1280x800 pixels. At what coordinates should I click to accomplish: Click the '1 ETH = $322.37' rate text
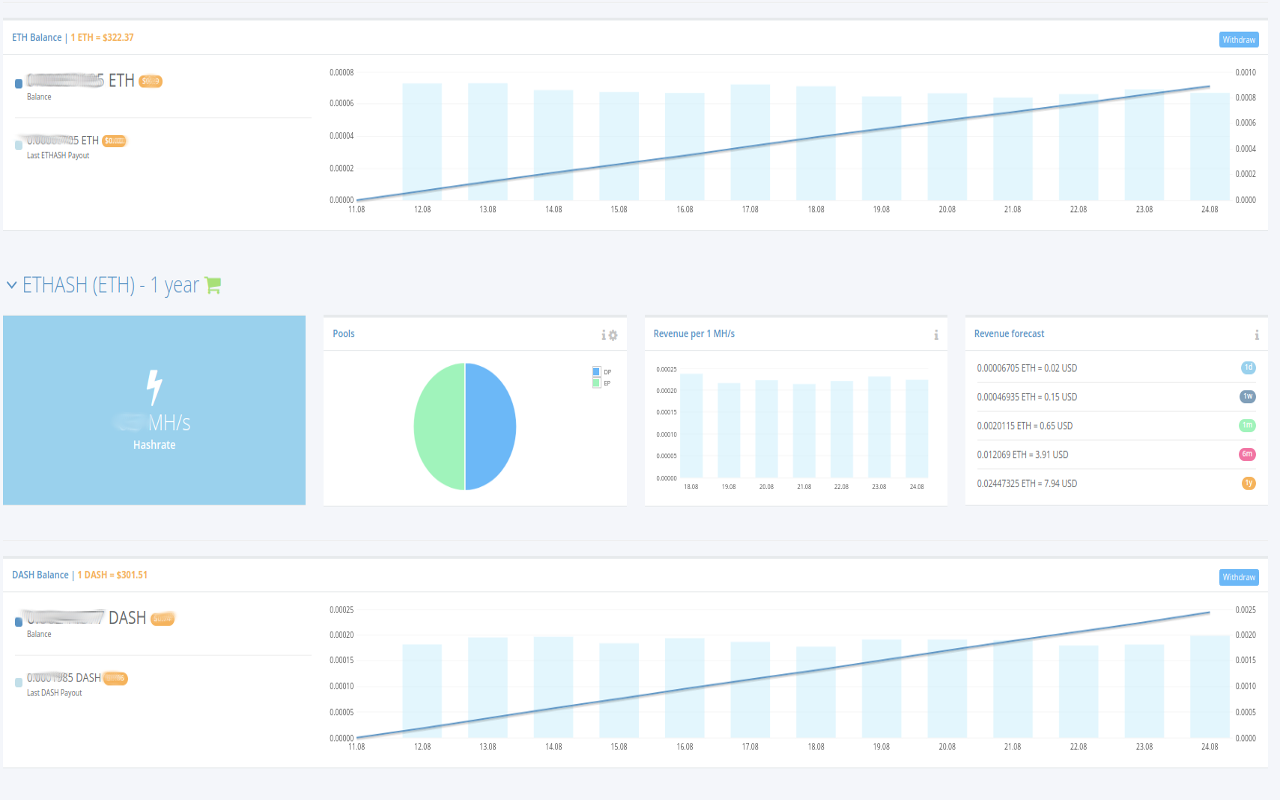tap(102, 37)
